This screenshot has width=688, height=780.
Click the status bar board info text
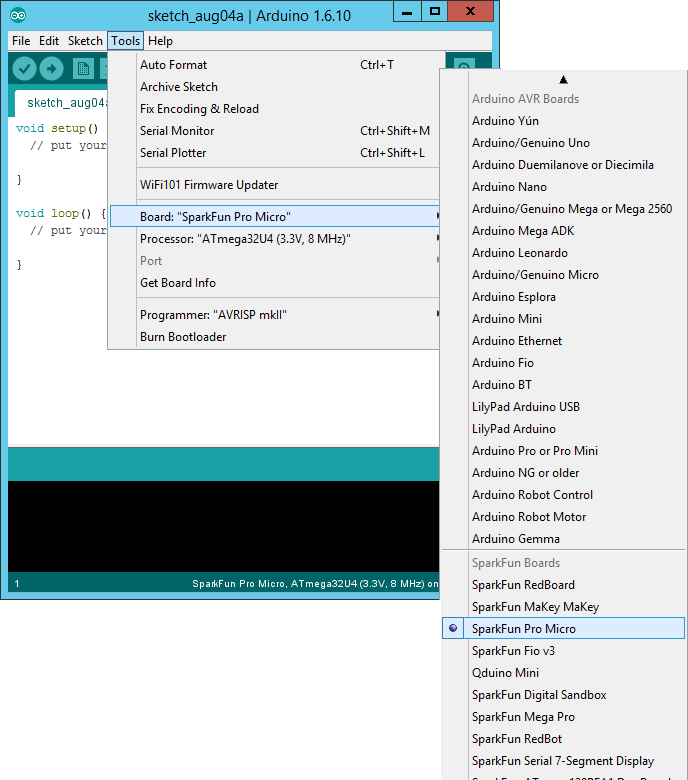(x=315, y=584)
